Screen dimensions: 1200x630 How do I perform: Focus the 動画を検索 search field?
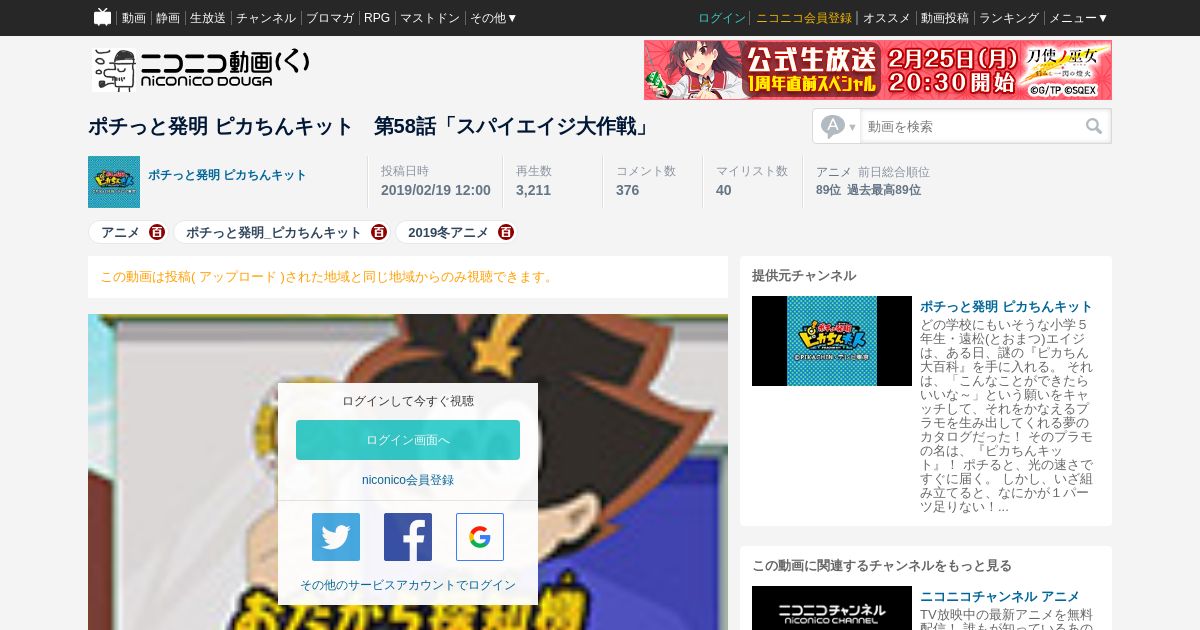970,127
